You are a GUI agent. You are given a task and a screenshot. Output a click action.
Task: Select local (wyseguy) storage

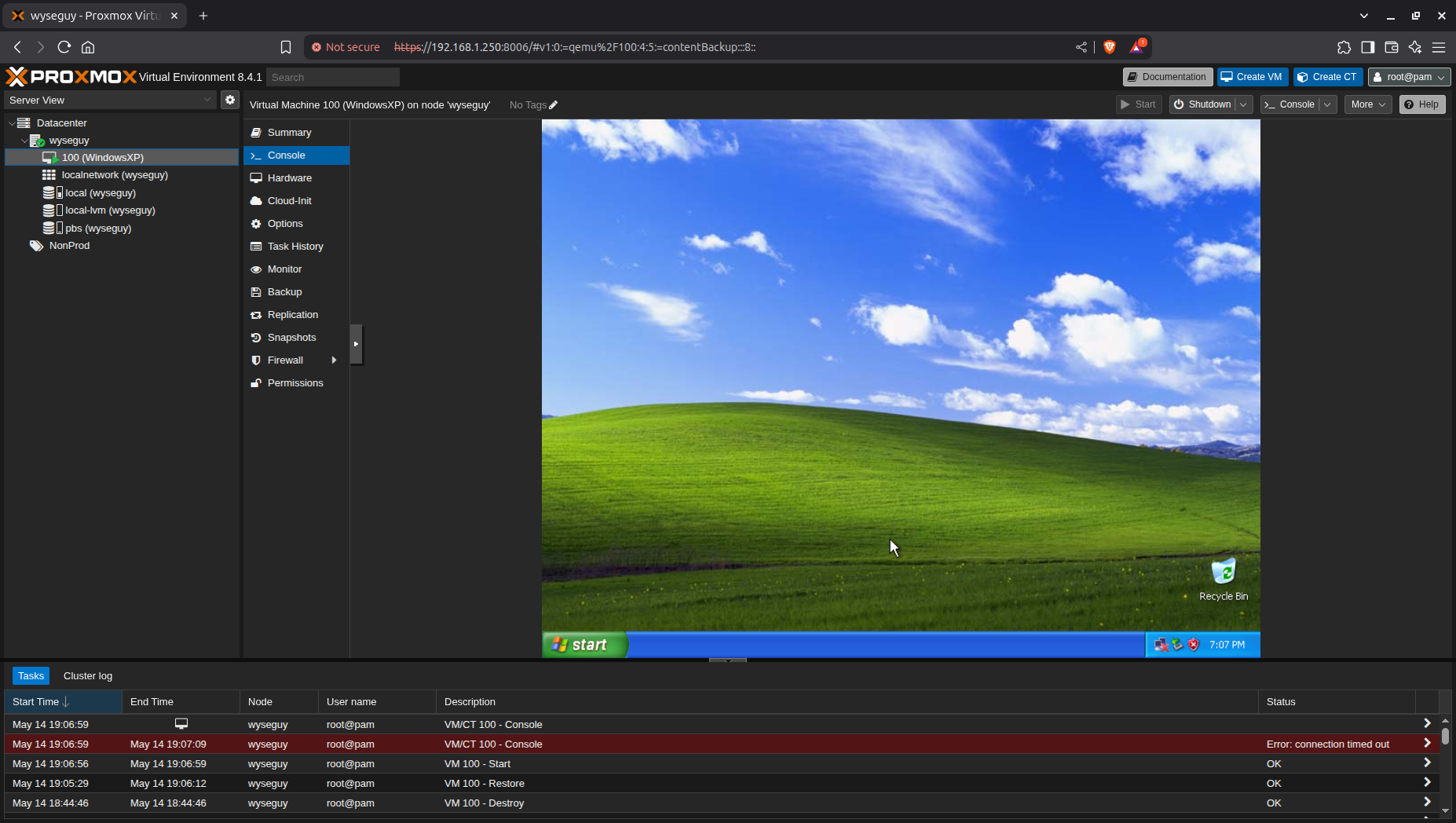point(100,193)
